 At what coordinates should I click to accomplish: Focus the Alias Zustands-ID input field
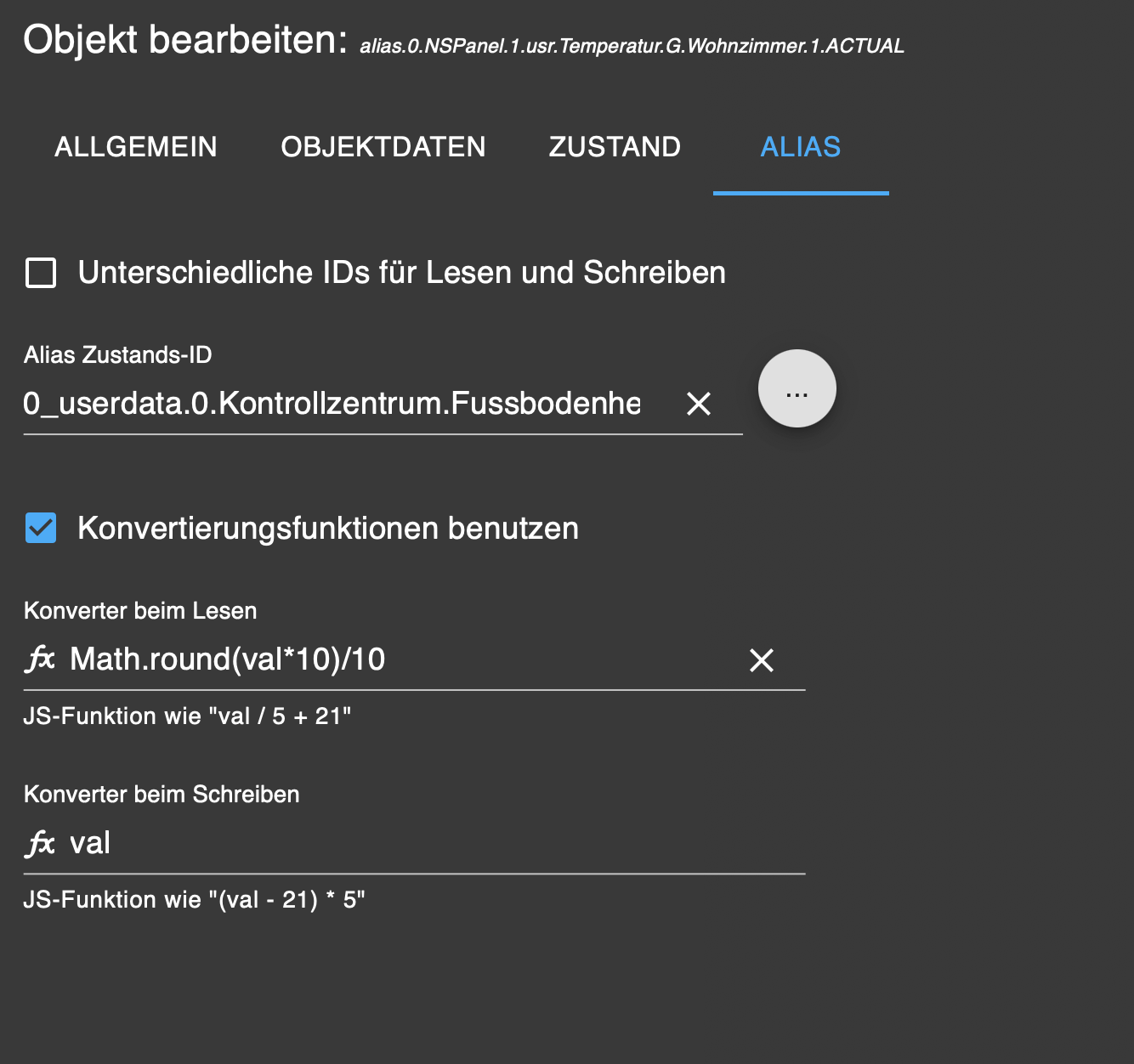point(332,404)
